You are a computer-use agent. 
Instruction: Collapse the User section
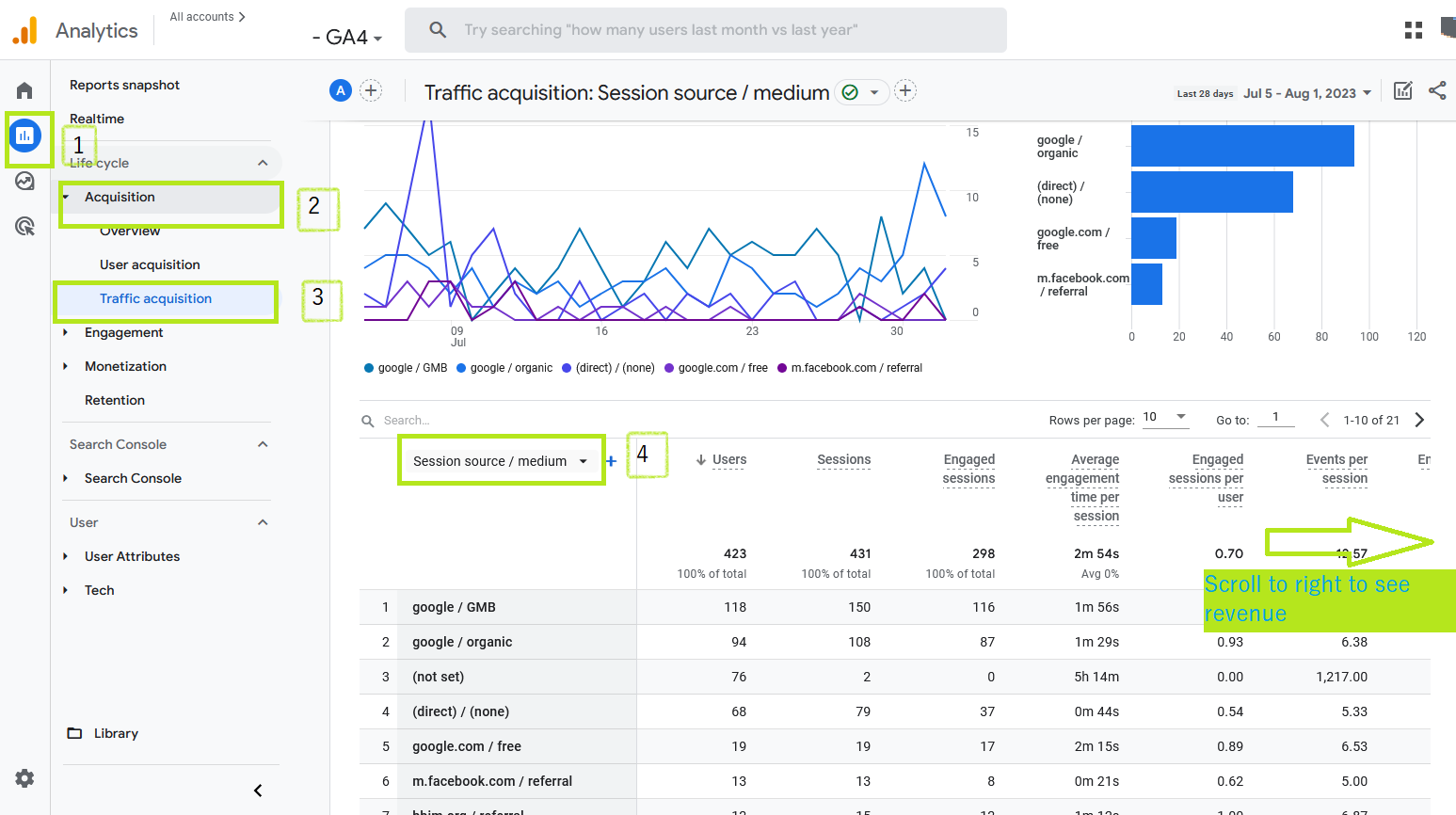coord(263,522)
